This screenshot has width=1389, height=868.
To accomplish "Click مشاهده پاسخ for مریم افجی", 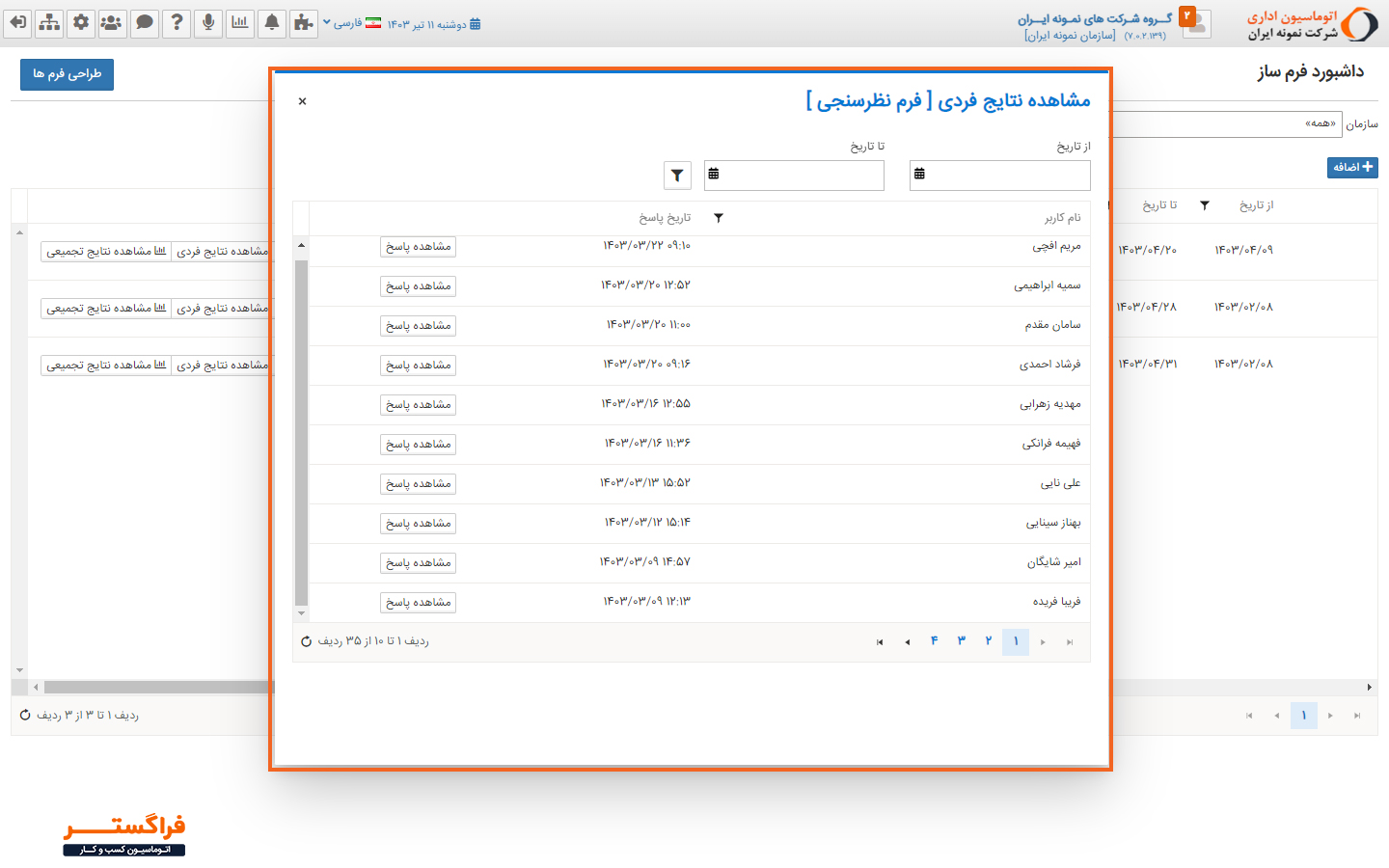I will (x=417, y=246).
